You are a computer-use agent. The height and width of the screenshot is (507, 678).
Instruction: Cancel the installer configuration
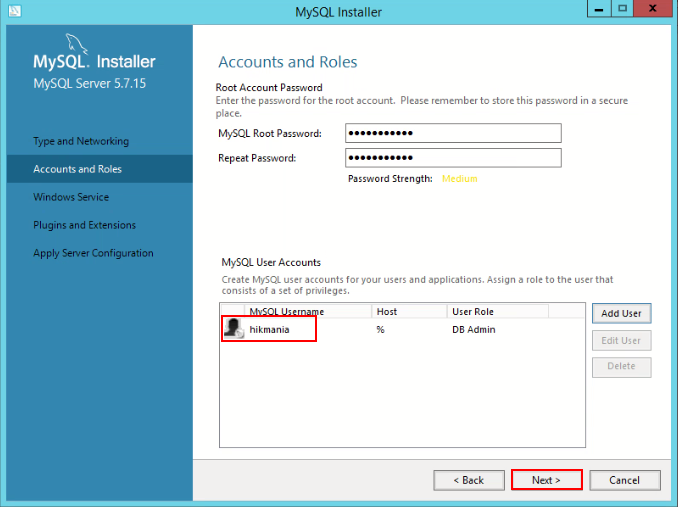pyautogui.click(x=625, y=480)
